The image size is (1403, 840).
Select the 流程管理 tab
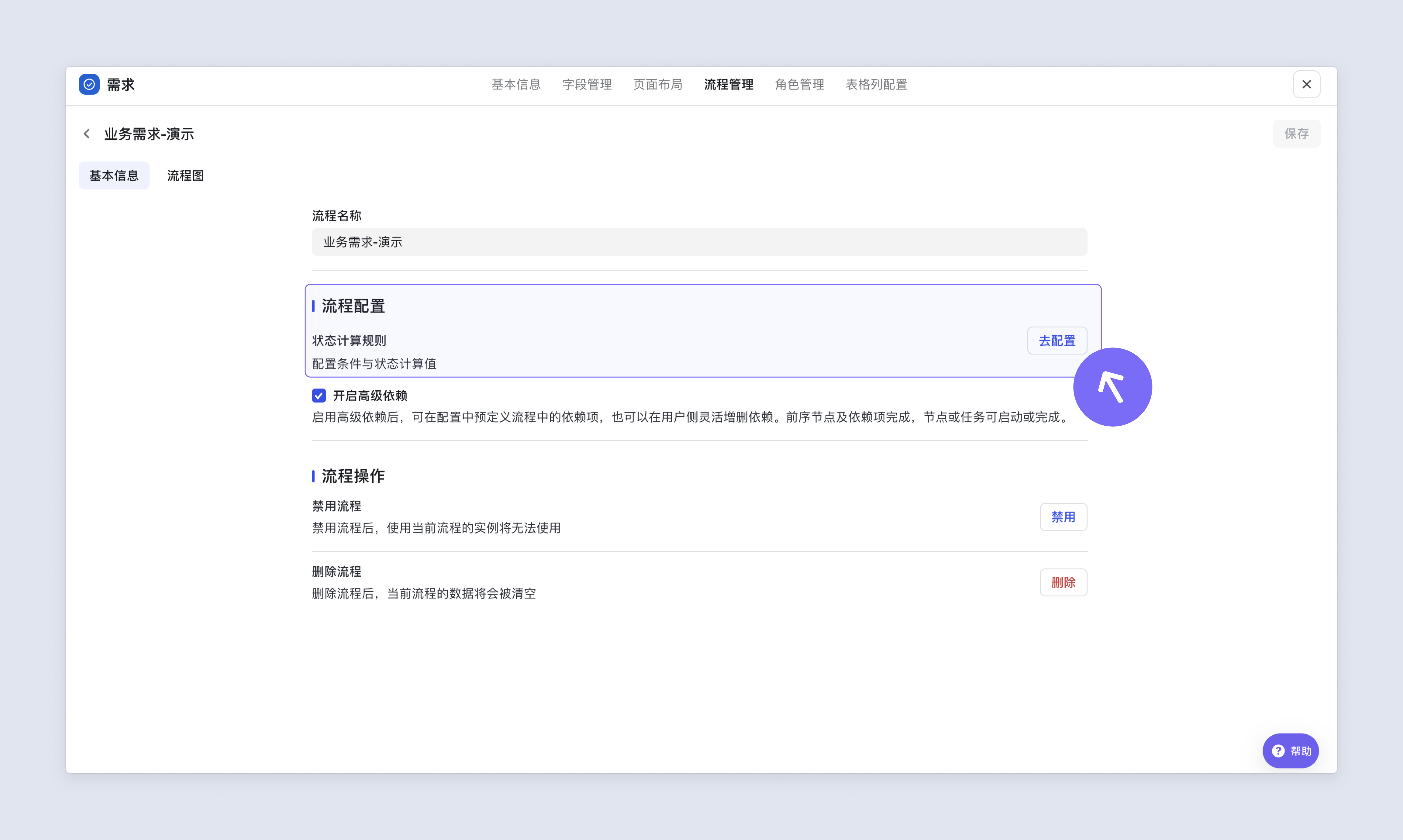click(729, 84)
